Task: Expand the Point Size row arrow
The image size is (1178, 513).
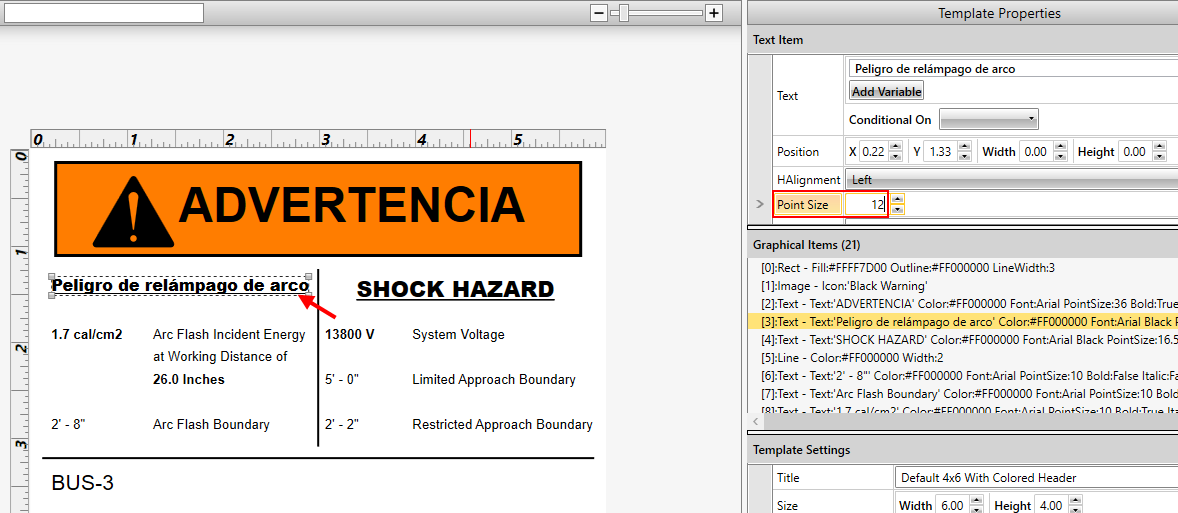Action: [x=760, y=204]
